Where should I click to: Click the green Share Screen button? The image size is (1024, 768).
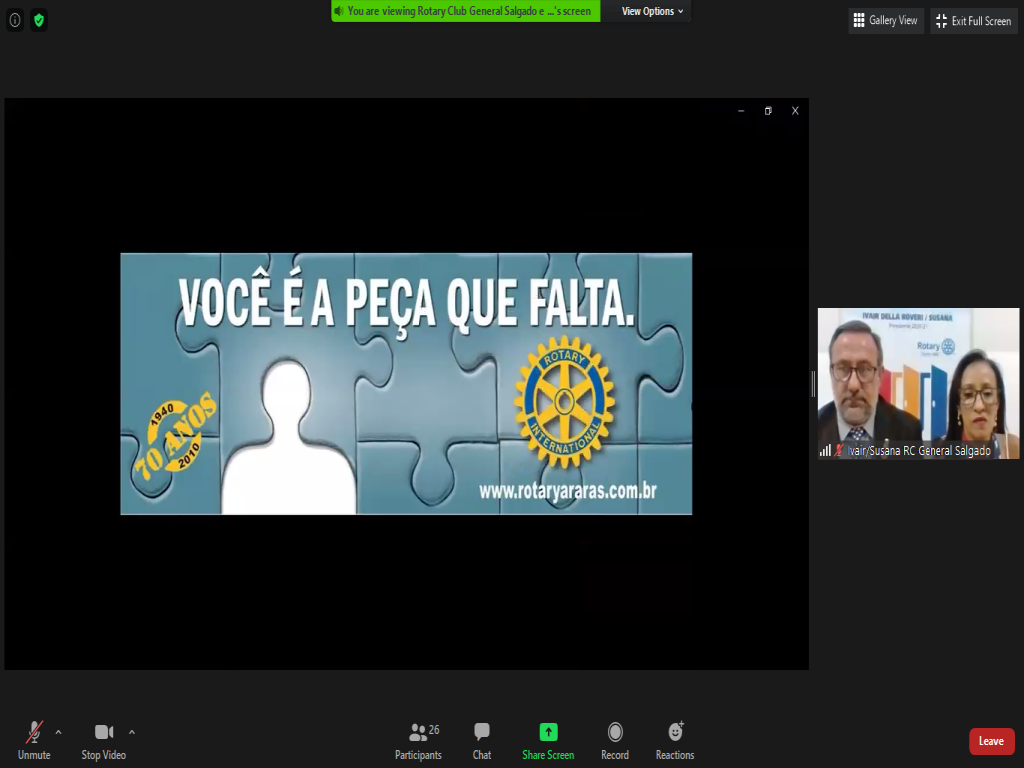pyautogui.click(x=548, y=741)
